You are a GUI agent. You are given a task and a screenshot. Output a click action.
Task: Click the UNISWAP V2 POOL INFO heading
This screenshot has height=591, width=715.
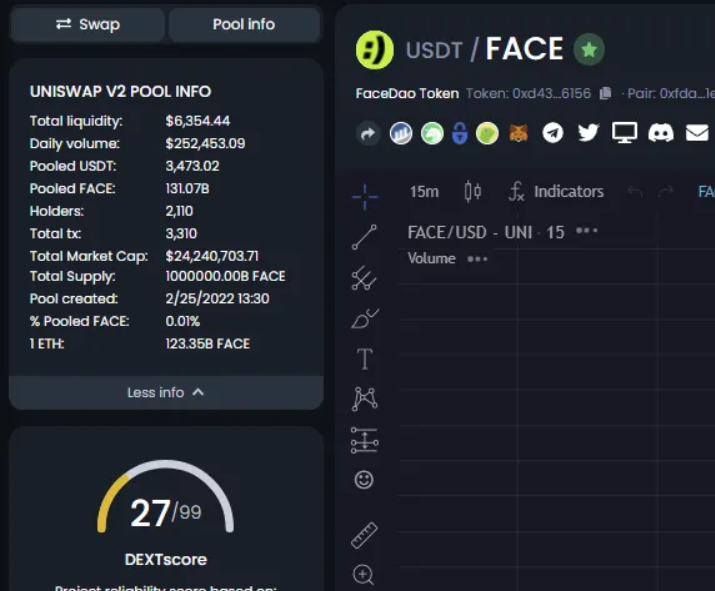[120, 92]
